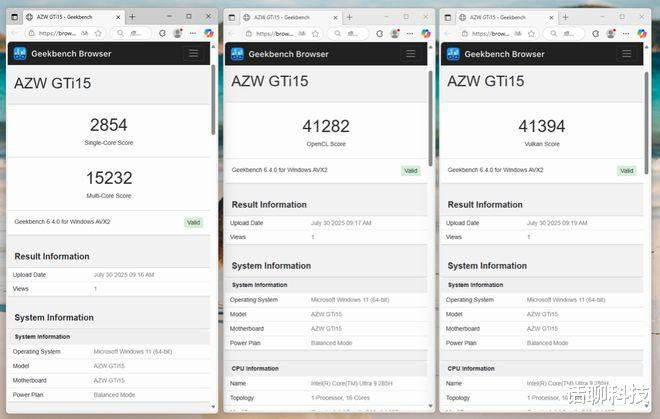Screen dimensions: 660x419
Task: Open tab actions menu in OpenCL window
Action: point(232,17)
